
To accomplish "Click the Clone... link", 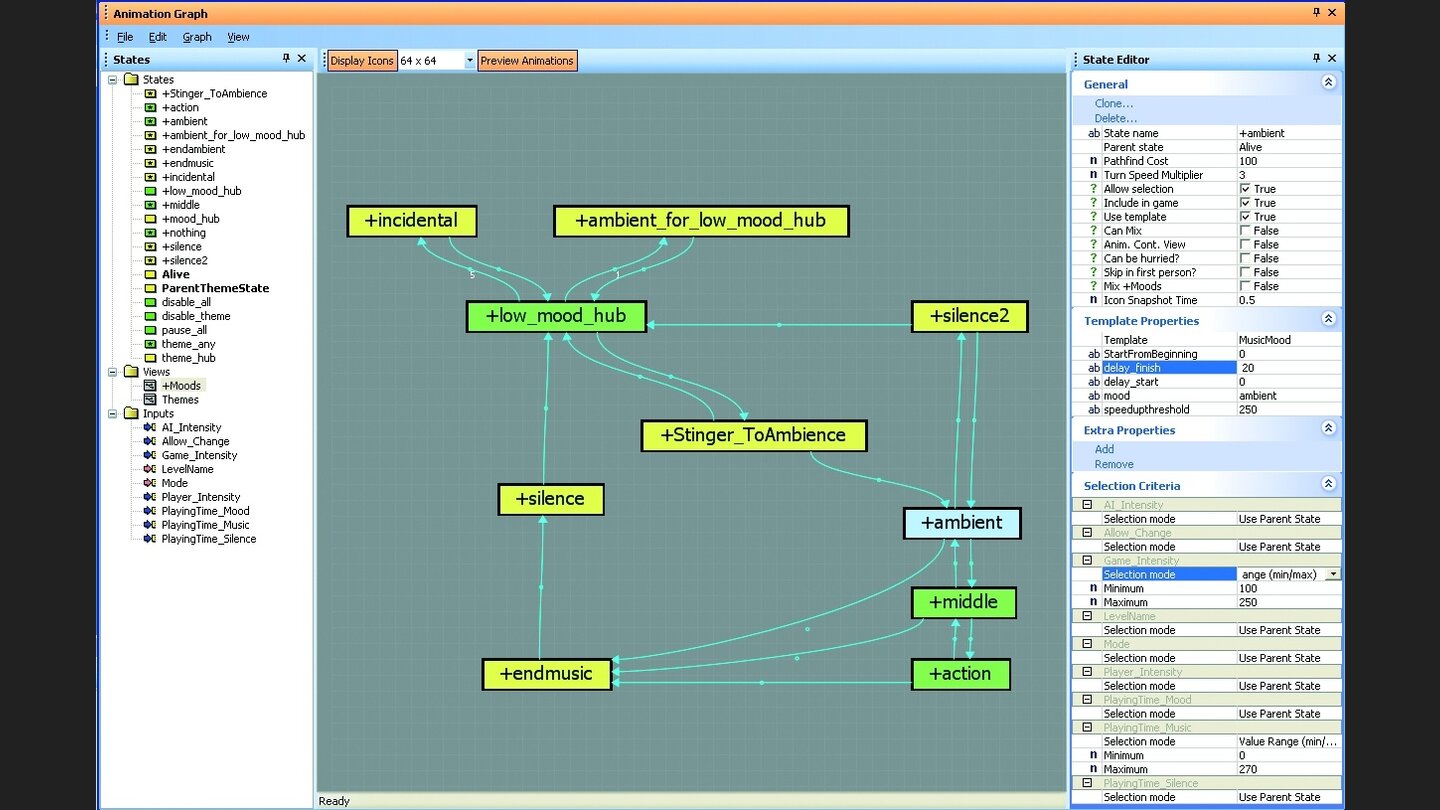I will (1114, 104).
